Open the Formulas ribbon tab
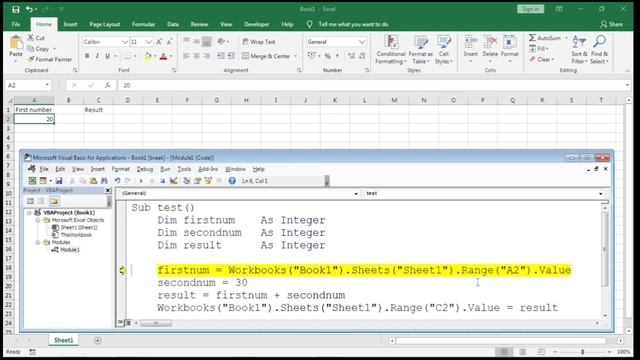 tap(143, 24)
